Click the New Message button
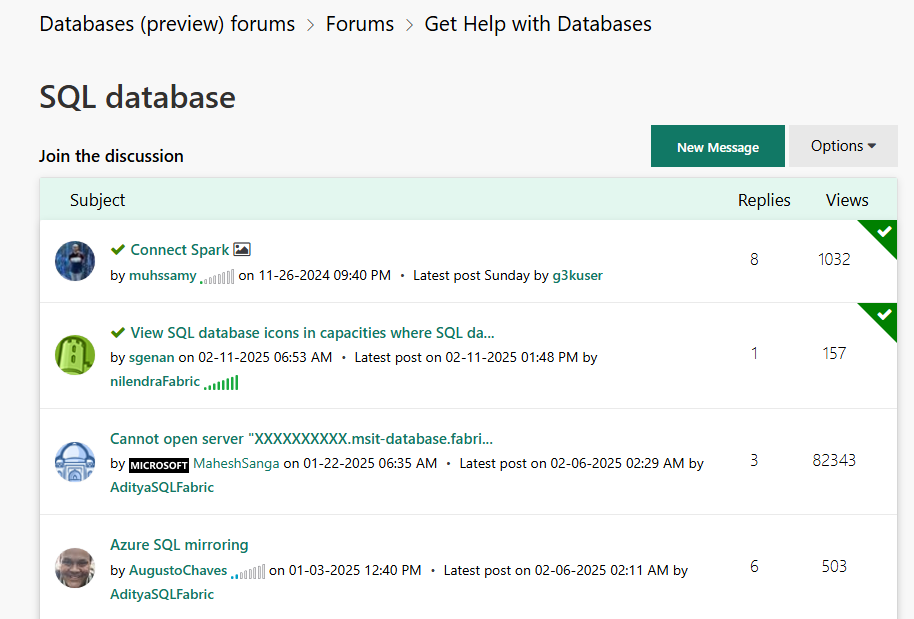 (x=718, y=146)
